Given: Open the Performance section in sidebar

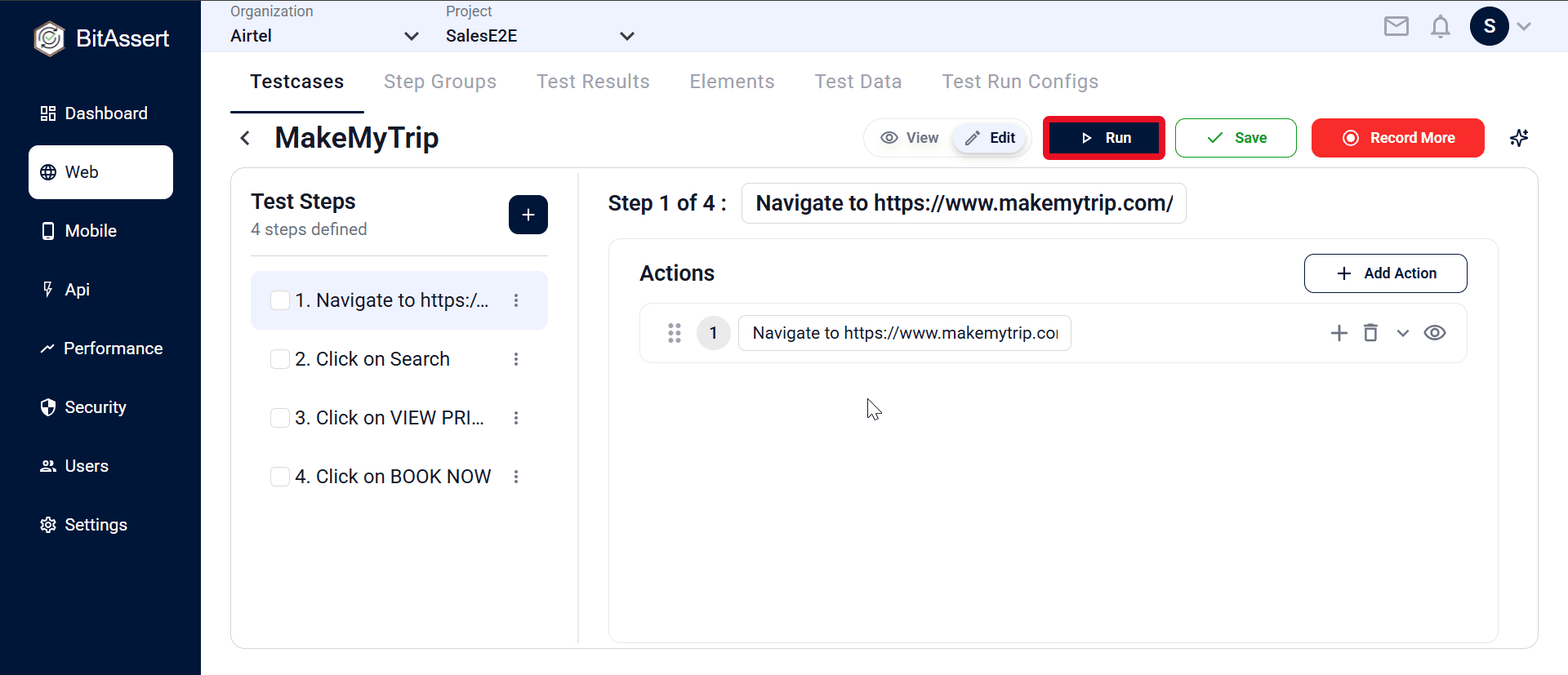Looking at the screenshot, I should (100, 349).
